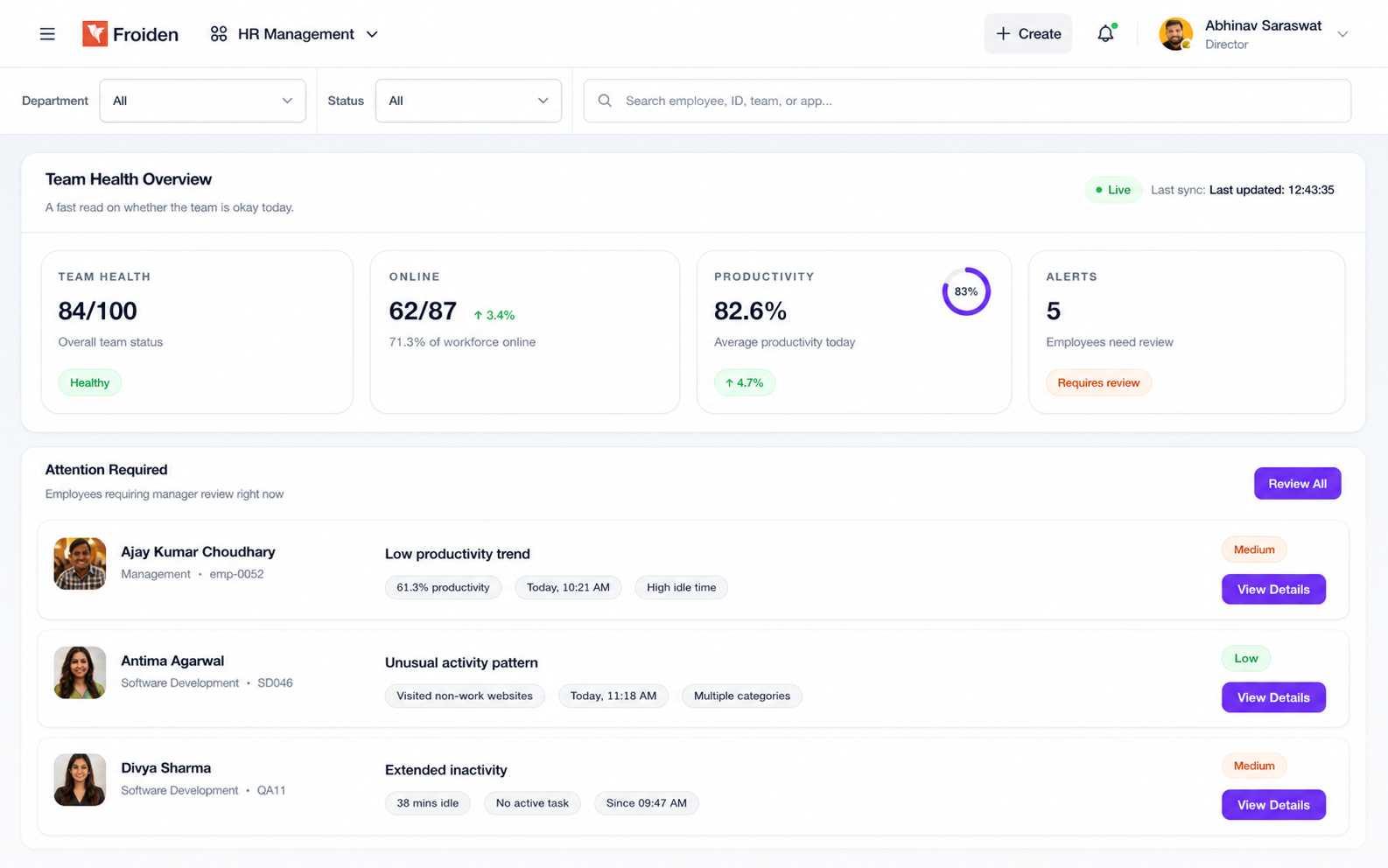Click the Today, 11:18 AM tag
The height and width of the screenshot is (868, 1388).
[613, 696]
